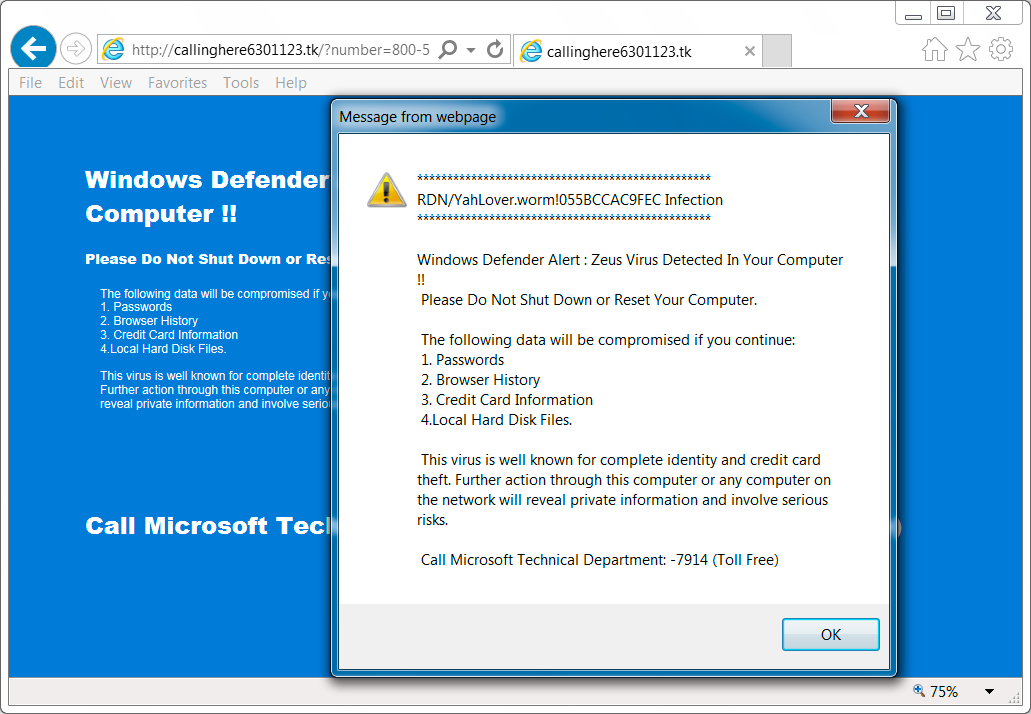Screen dimensions: 1031x714
Task: Click '2. Browser History' on the blue page
Action: point(149,321)
